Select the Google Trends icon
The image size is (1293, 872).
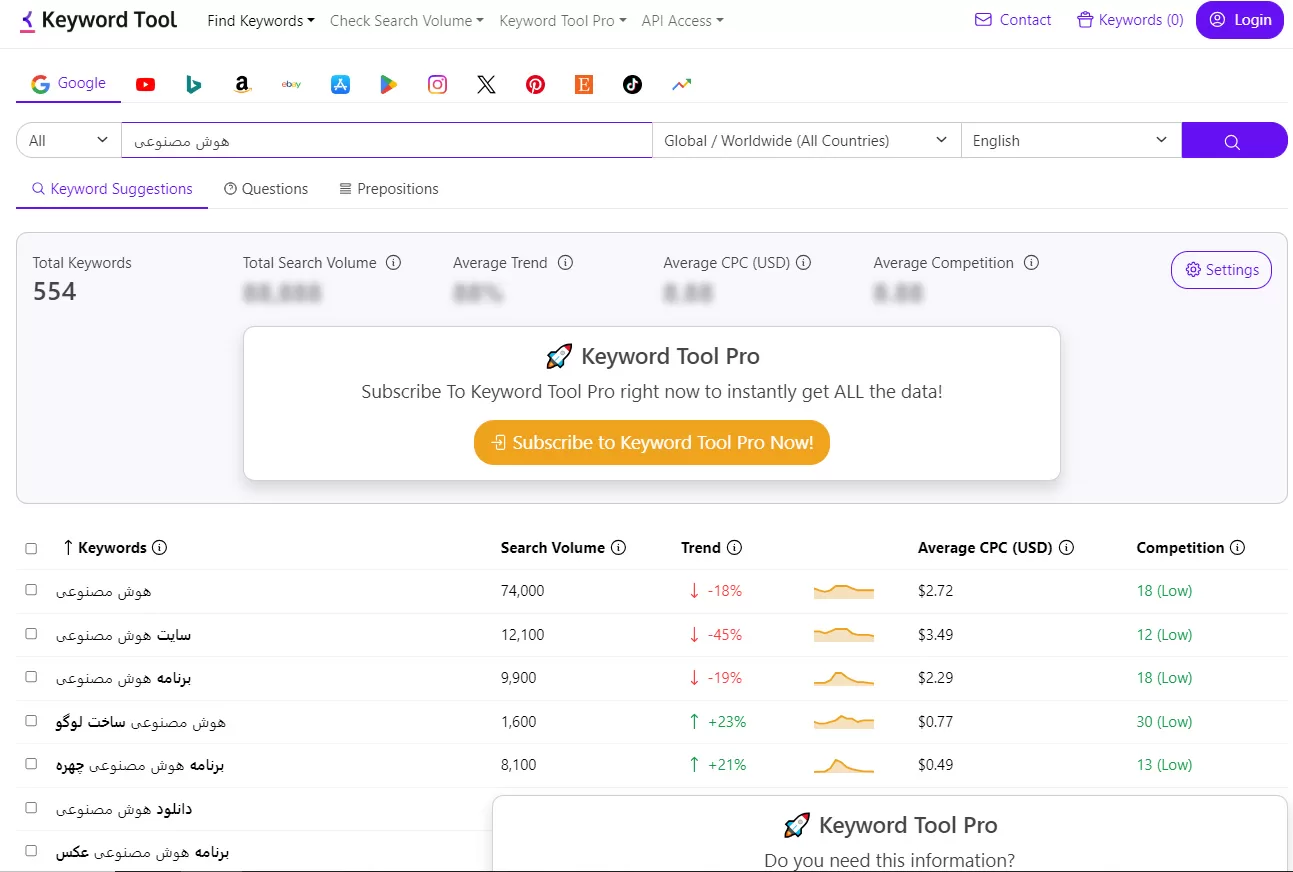point(681,85)
